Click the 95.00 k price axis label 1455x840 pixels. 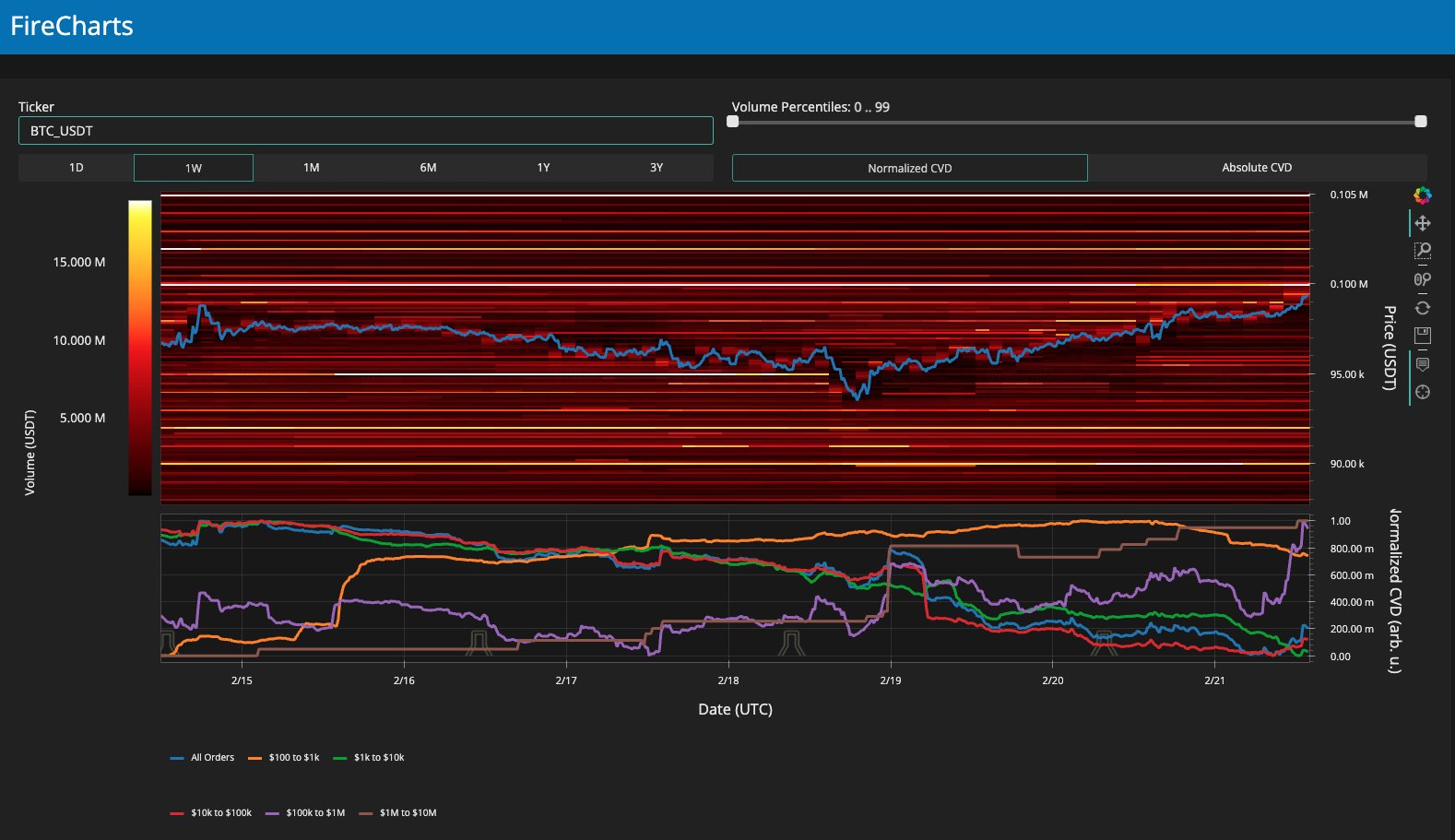[1347, 374]
